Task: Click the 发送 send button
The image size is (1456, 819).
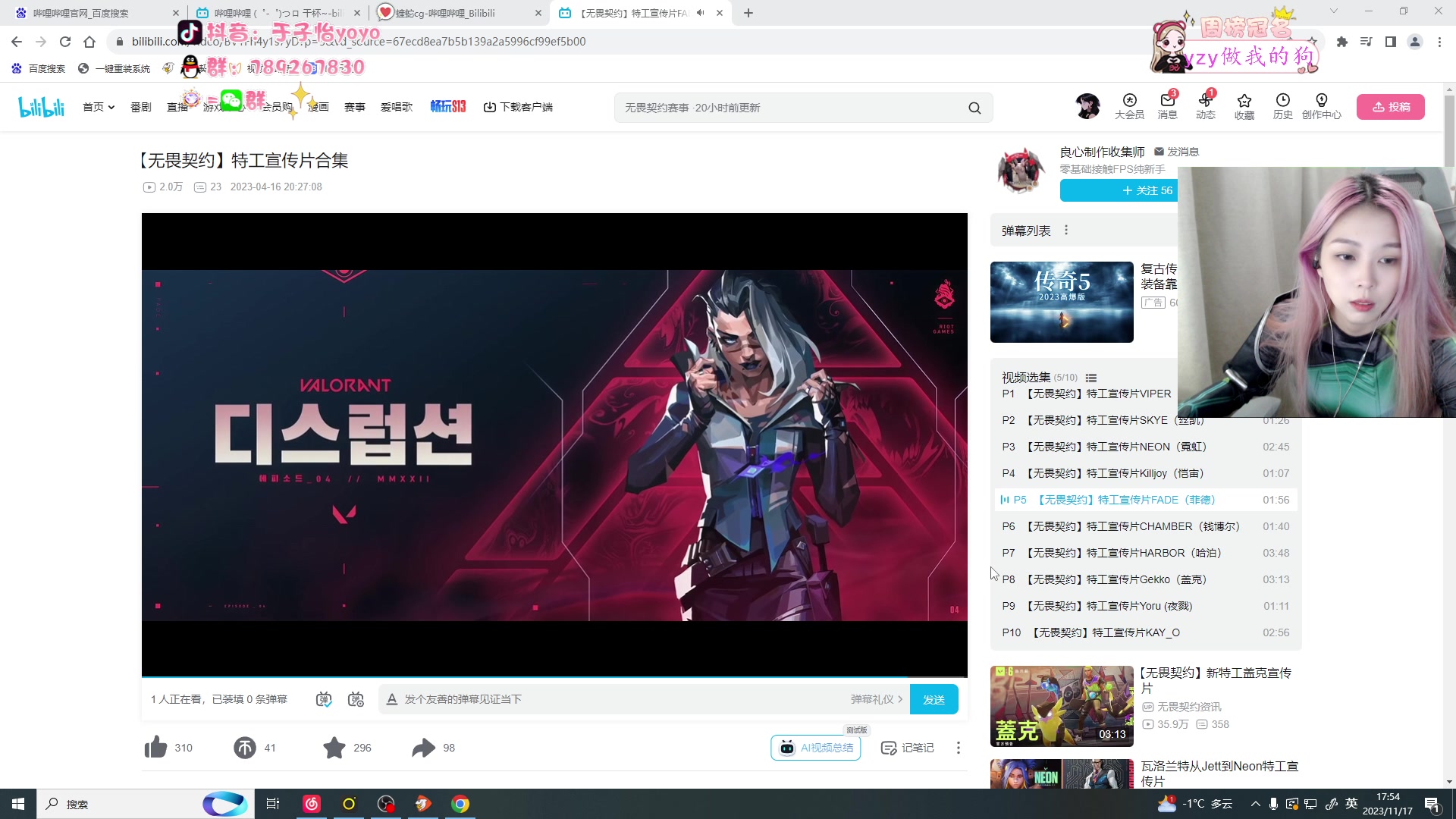Action: coord(934,699)
